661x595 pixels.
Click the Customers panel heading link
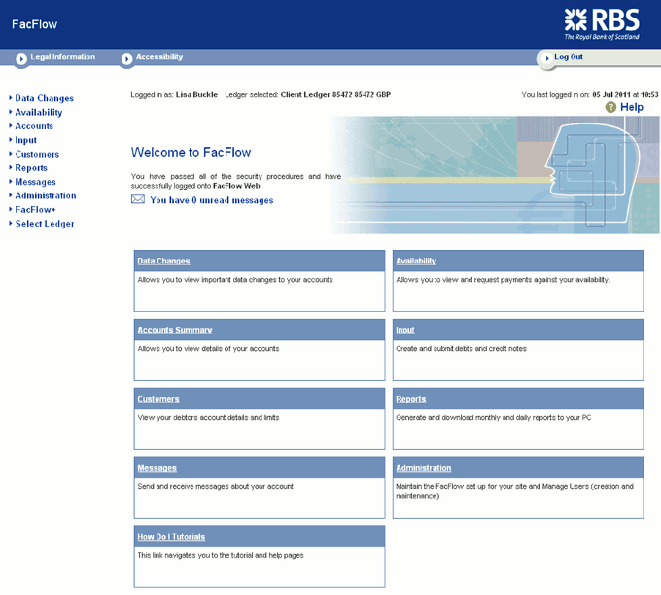pyautogui.click(x=158, y=399)
